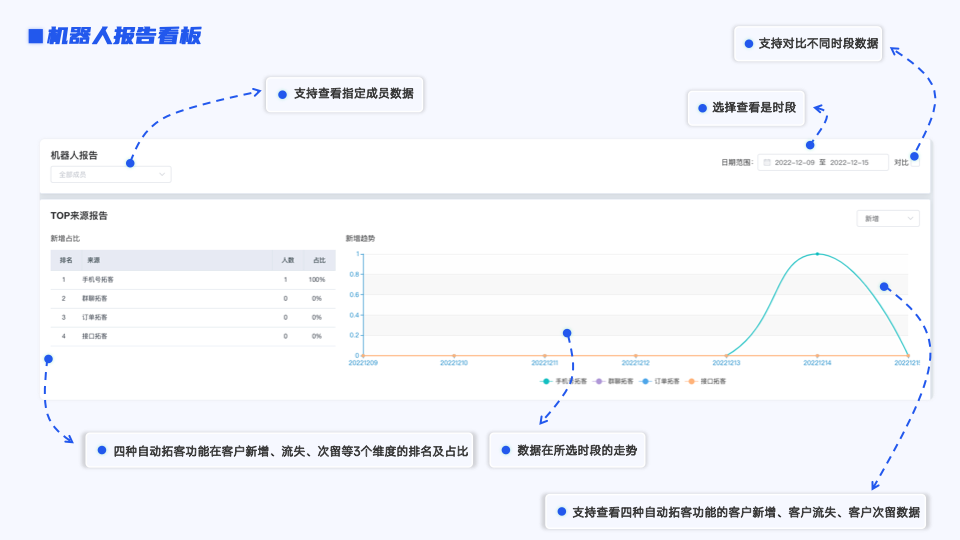Click the blue square icon beside 机器人报告看板
Viewport: 960px width, 540px height.
coord(35,36)
